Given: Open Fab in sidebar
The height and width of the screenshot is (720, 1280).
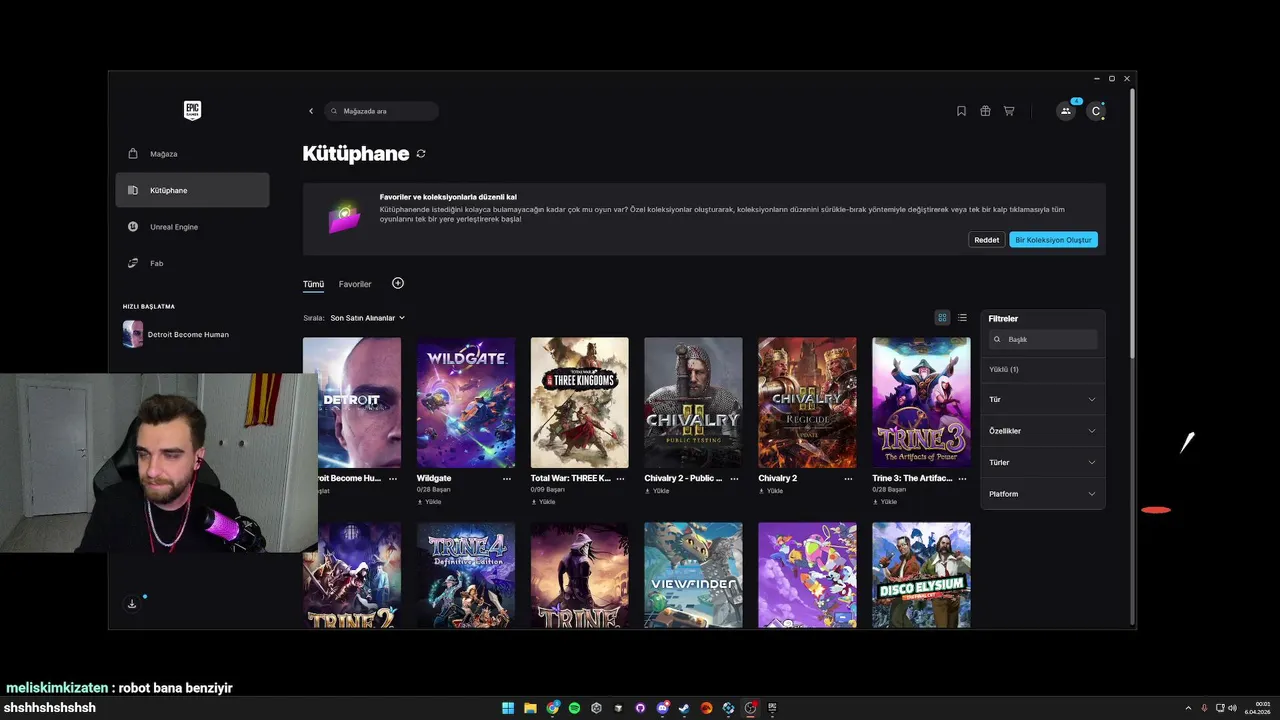Looking at the screenshot, I should click(x=192, y=263).
